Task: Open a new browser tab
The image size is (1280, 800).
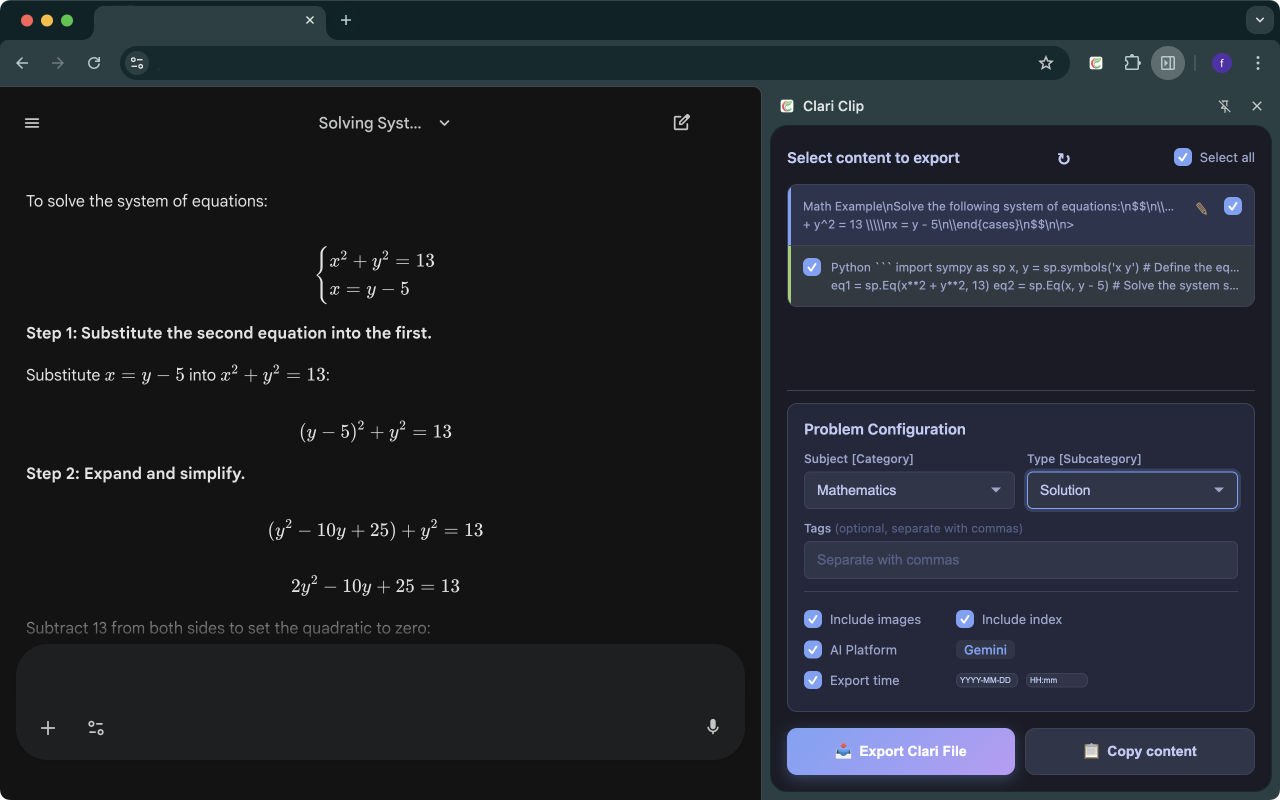Action: tap(346, 20)
